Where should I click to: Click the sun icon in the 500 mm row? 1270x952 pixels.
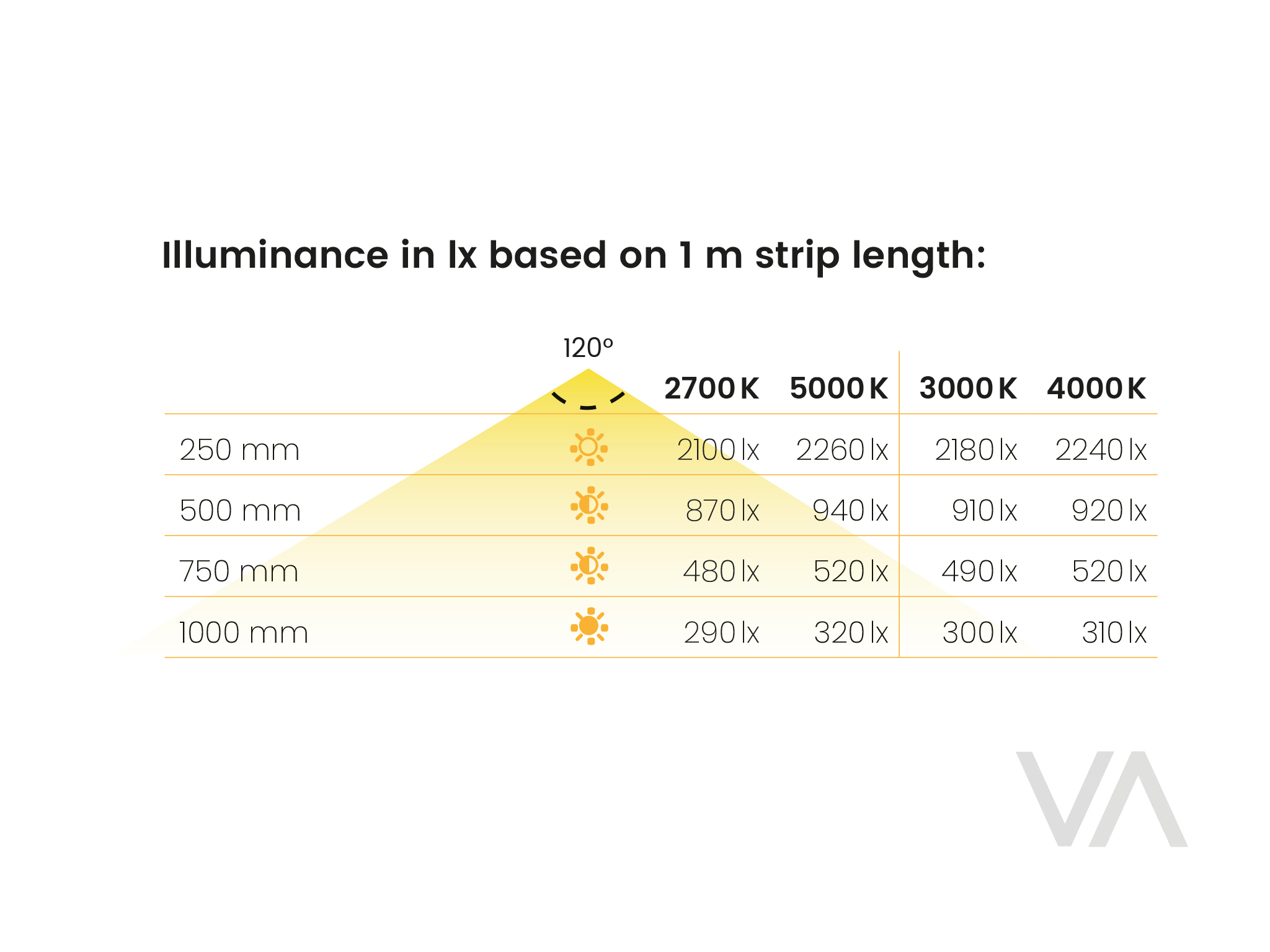pyautogui.click(x=589, y=505)
